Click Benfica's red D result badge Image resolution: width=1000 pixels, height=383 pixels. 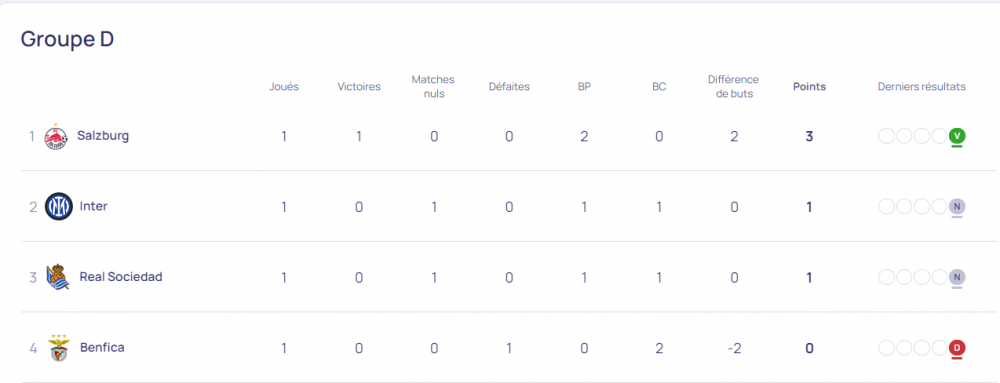click(x=957, y=348)
